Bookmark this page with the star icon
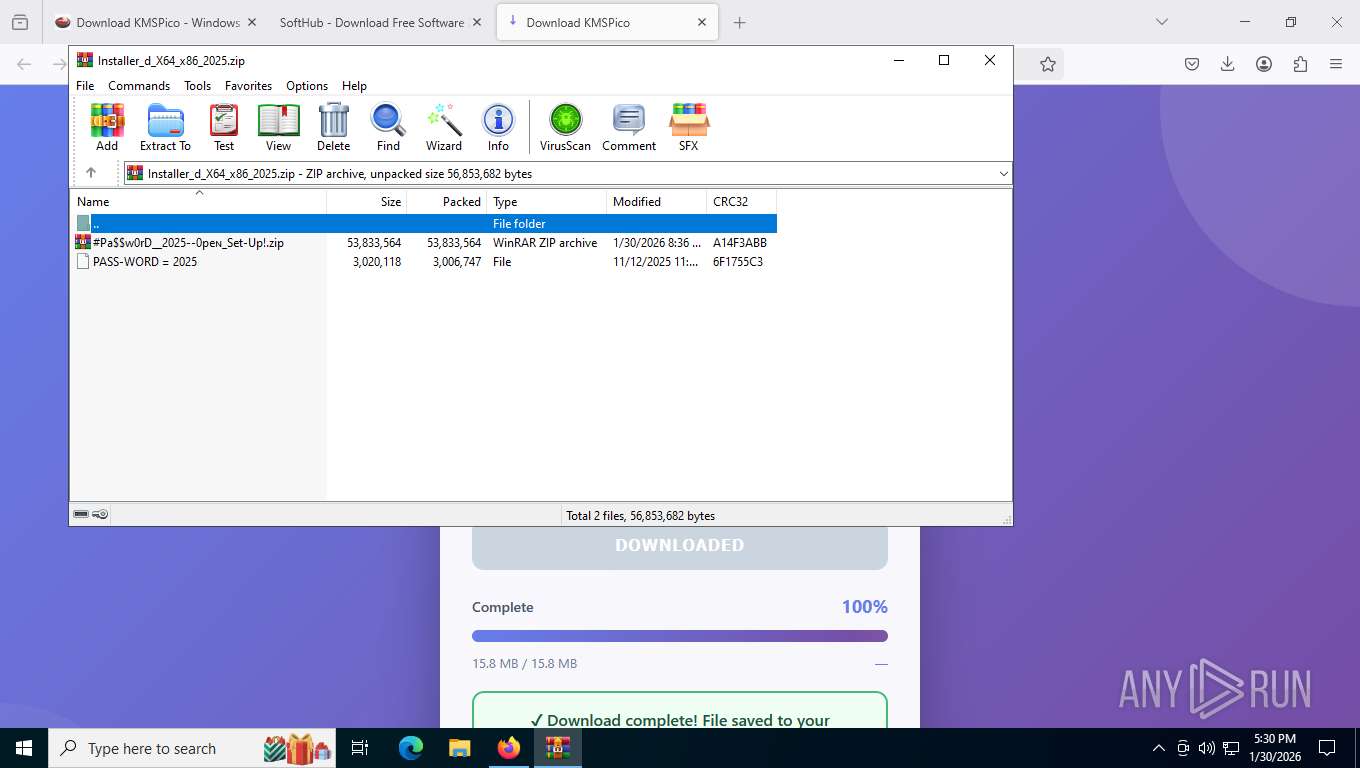Viewport: 1360px width, 768px height. click(x=1047, y=64)
